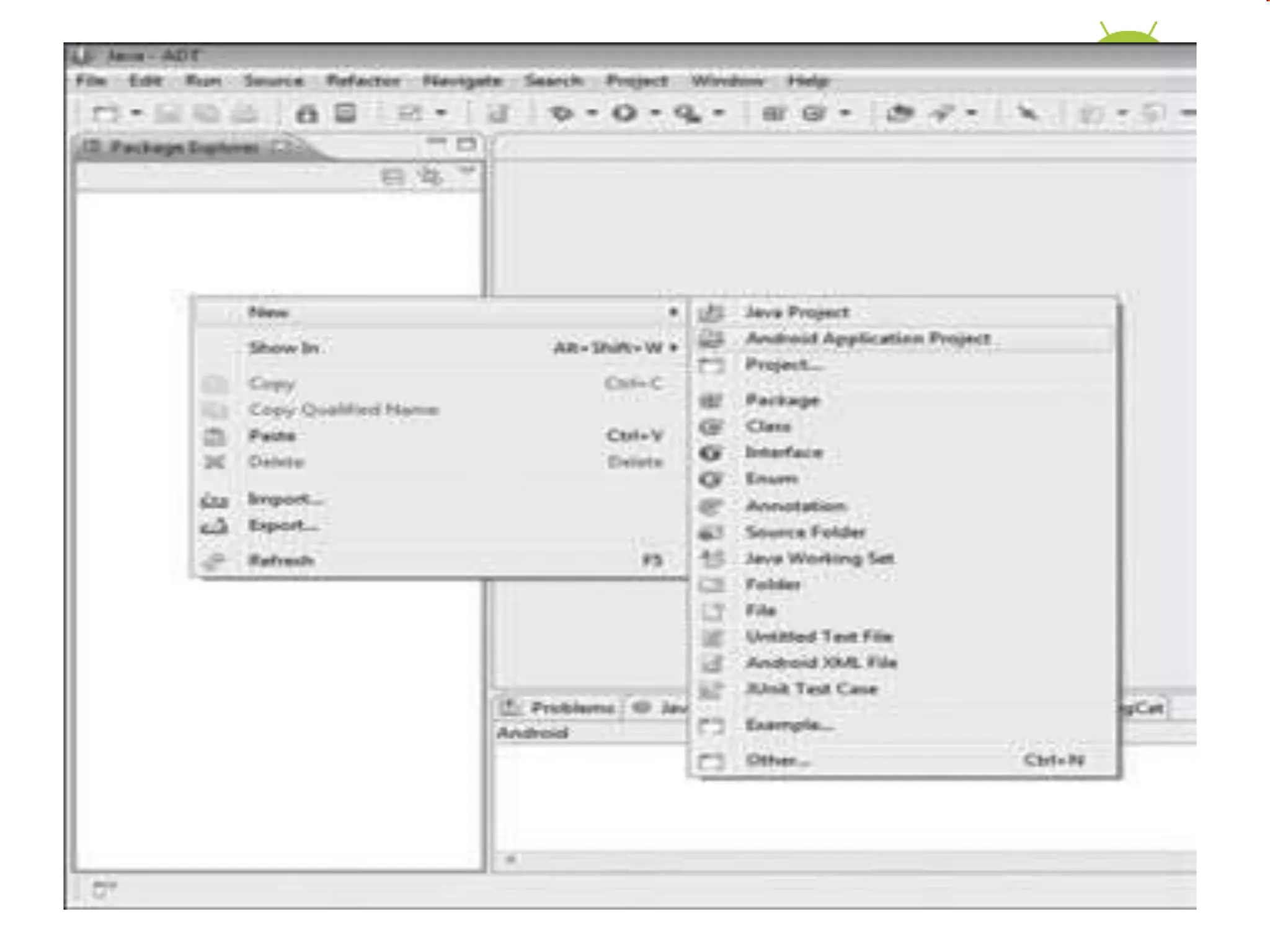Choose Import... from the context menu
This screenshot has height=952, width=1270.
[x=285, y=499]
